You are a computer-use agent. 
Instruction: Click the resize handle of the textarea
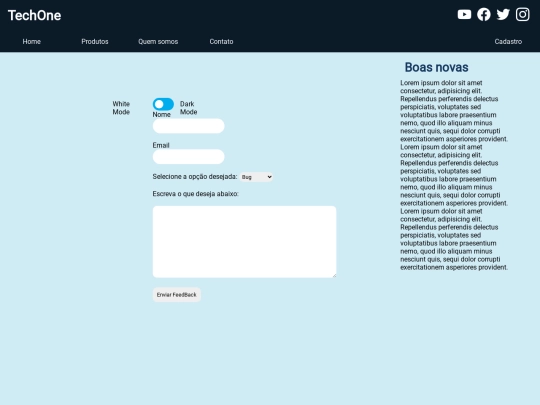tap(334, 275)
